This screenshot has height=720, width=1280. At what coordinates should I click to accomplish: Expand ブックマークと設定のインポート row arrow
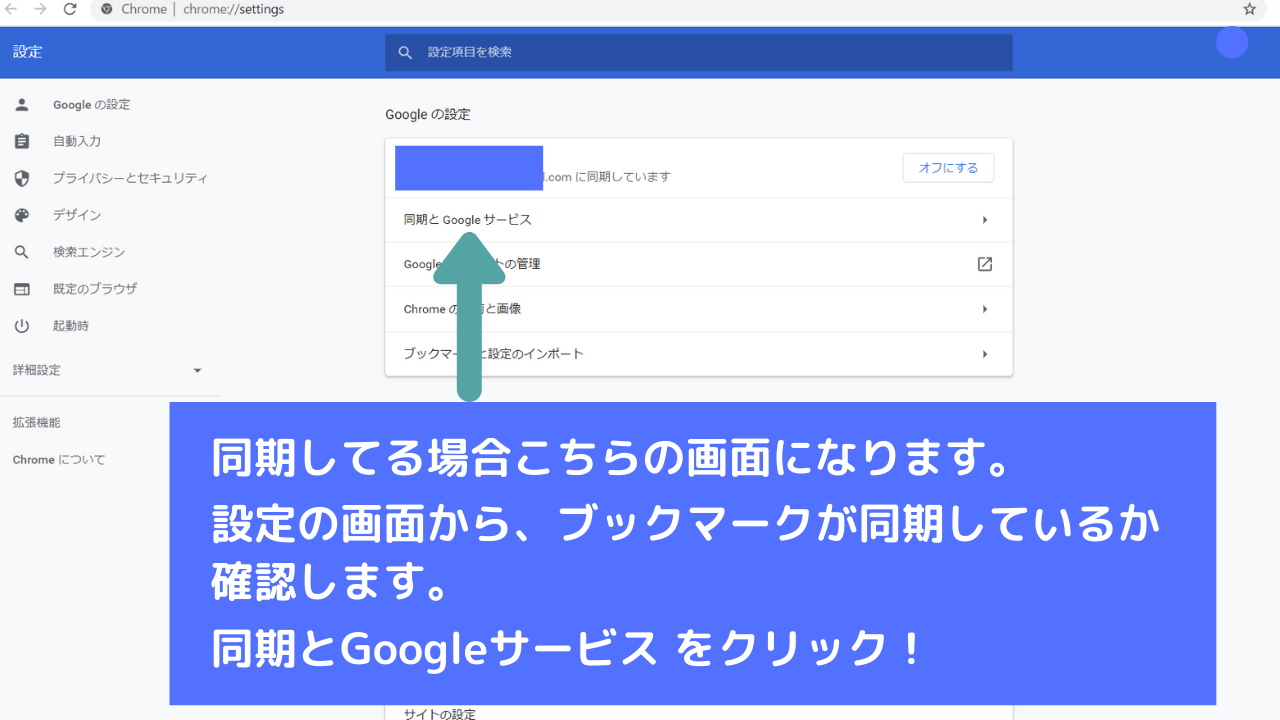(x=985, y=354)
